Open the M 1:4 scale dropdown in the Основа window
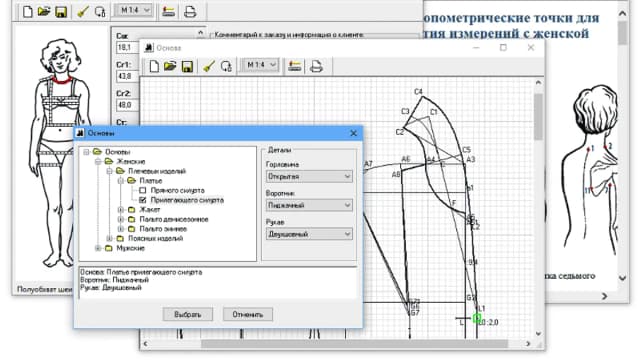Screen dimensions: 640x360 (261, 65)
